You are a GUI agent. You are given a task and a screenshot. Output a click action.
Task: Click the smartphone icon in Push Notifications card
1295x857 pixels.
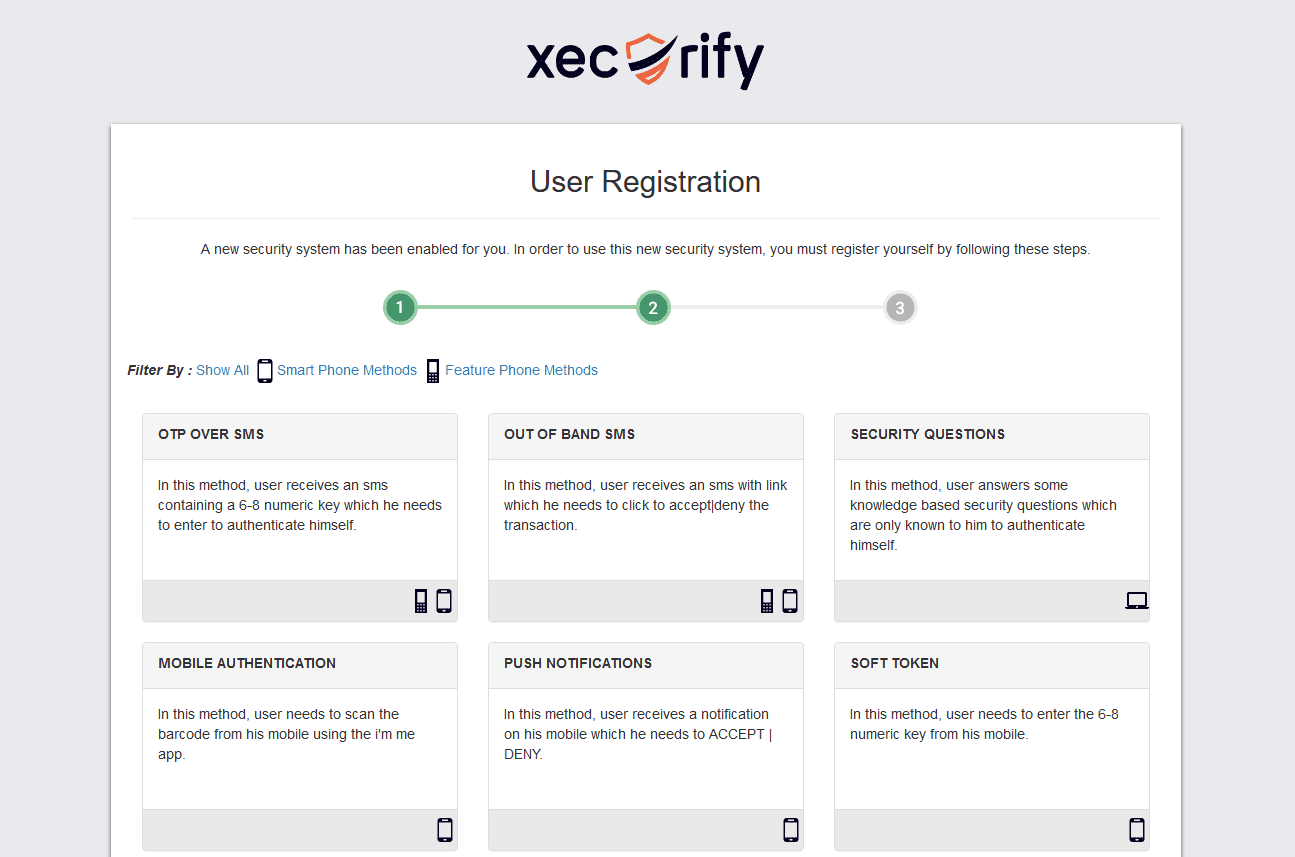coord(791,830)
